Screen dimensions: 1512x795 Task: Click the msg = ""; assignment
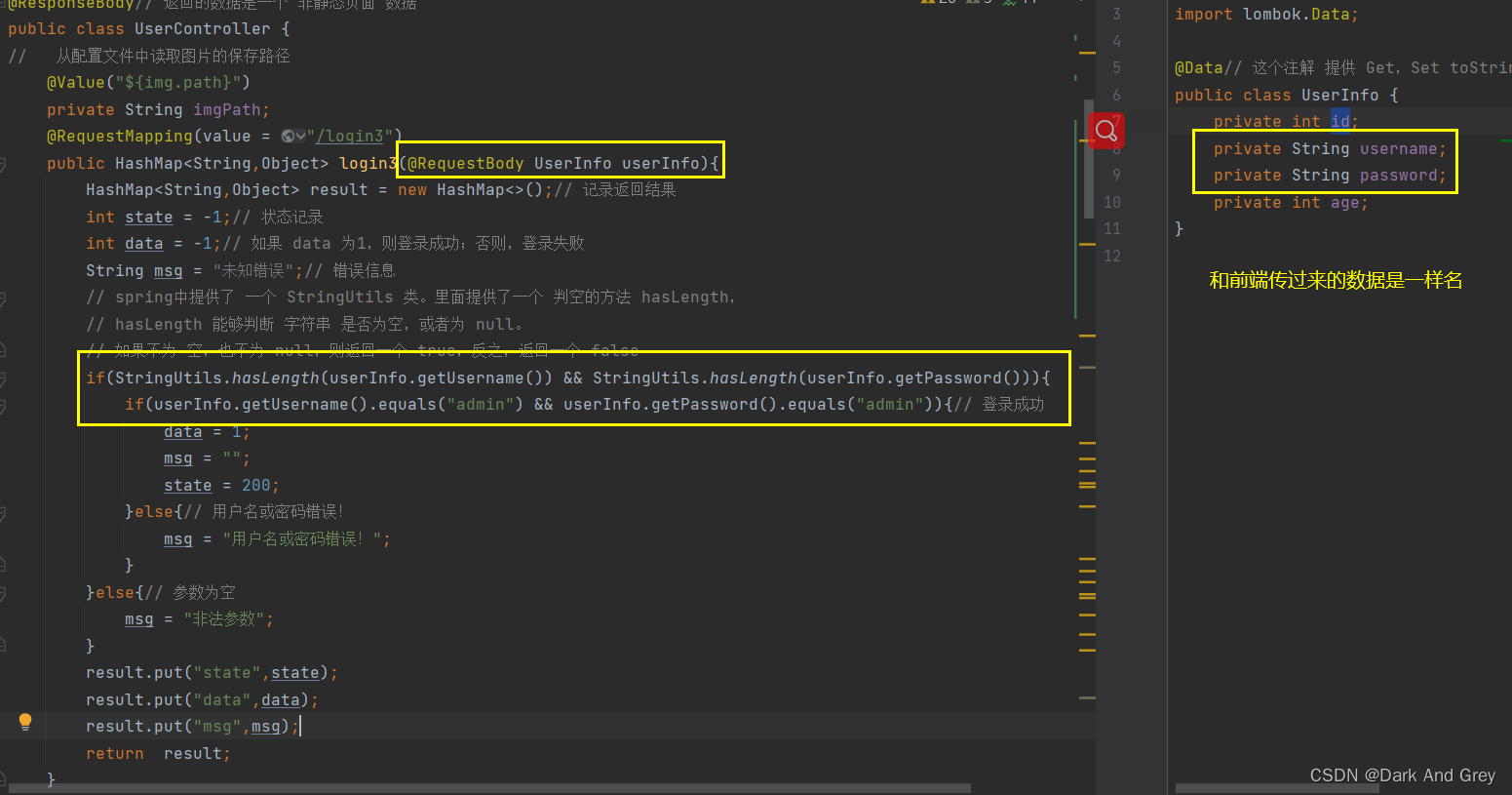(207, 458)
